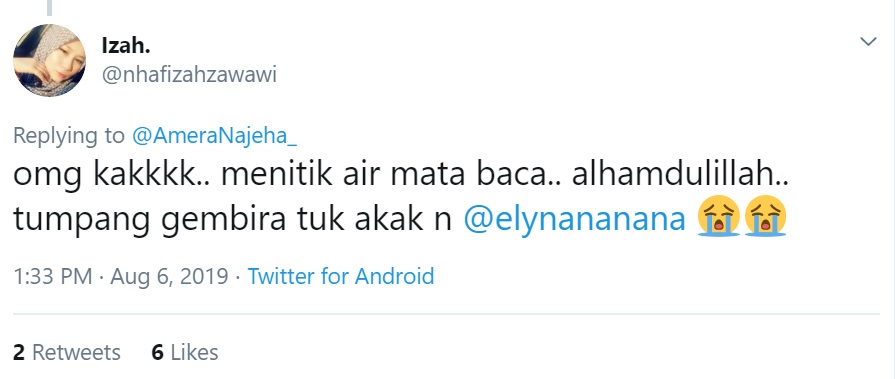Open the @AmeraNajeha_ replied-to profile
Viewport: 895px width, 379px height.
215,136
